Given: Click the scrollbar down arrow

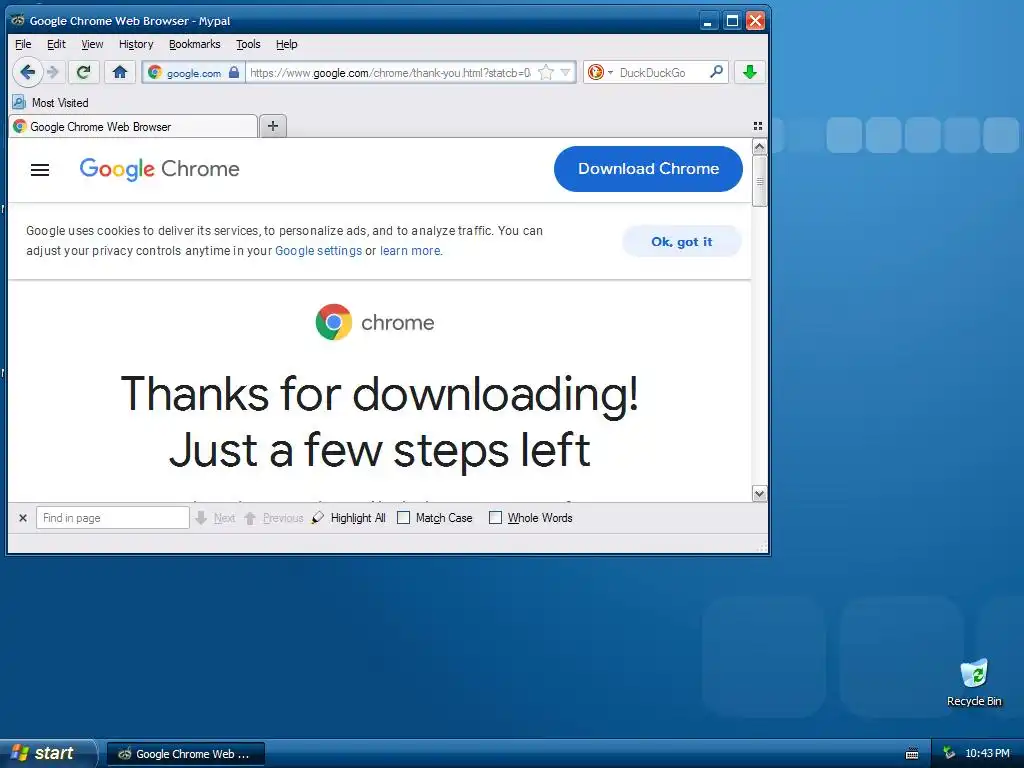Looking at the screenshot, I should click(759, 494).
